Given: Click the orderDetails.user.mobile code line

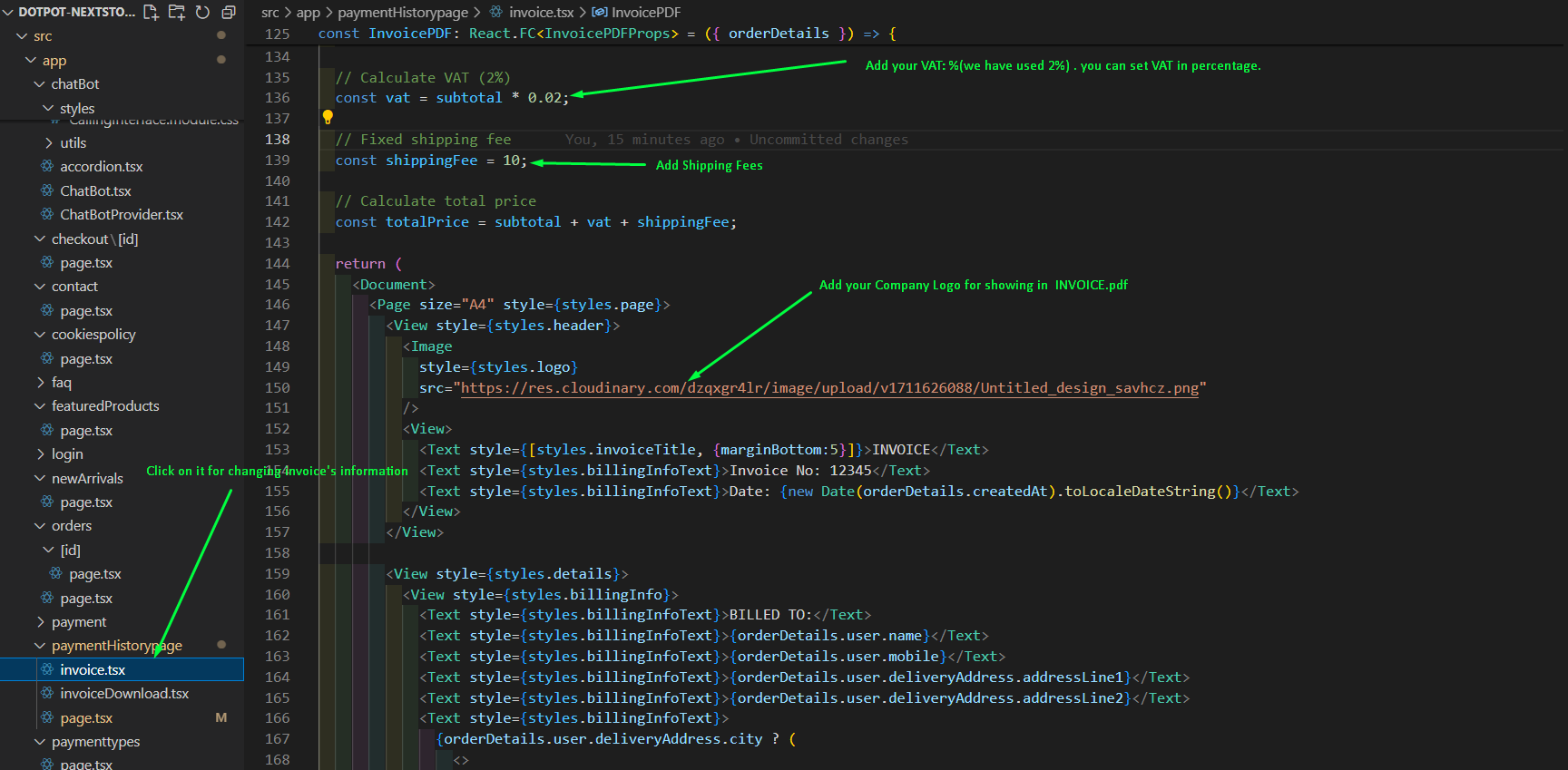Looking at the screenshot, I should (x=712, y=656).
